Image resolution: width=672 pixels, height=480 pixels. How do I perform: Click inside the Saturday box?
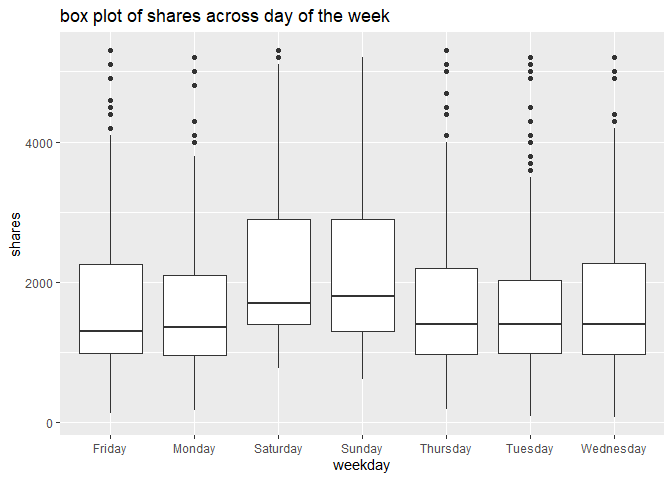click(x=278, y=260)
